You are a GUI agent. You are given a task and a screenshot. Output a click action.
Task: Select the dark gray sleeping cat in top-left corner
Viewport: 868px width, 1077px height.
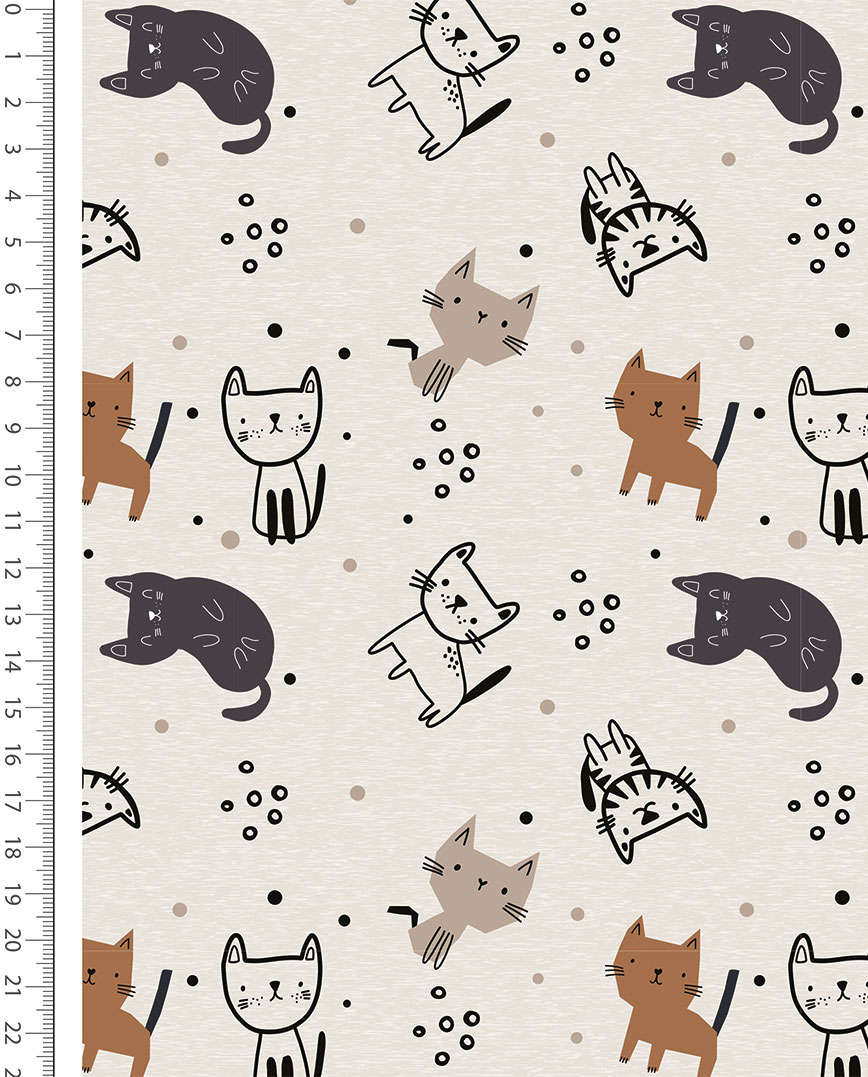click(x=189, y=75)
